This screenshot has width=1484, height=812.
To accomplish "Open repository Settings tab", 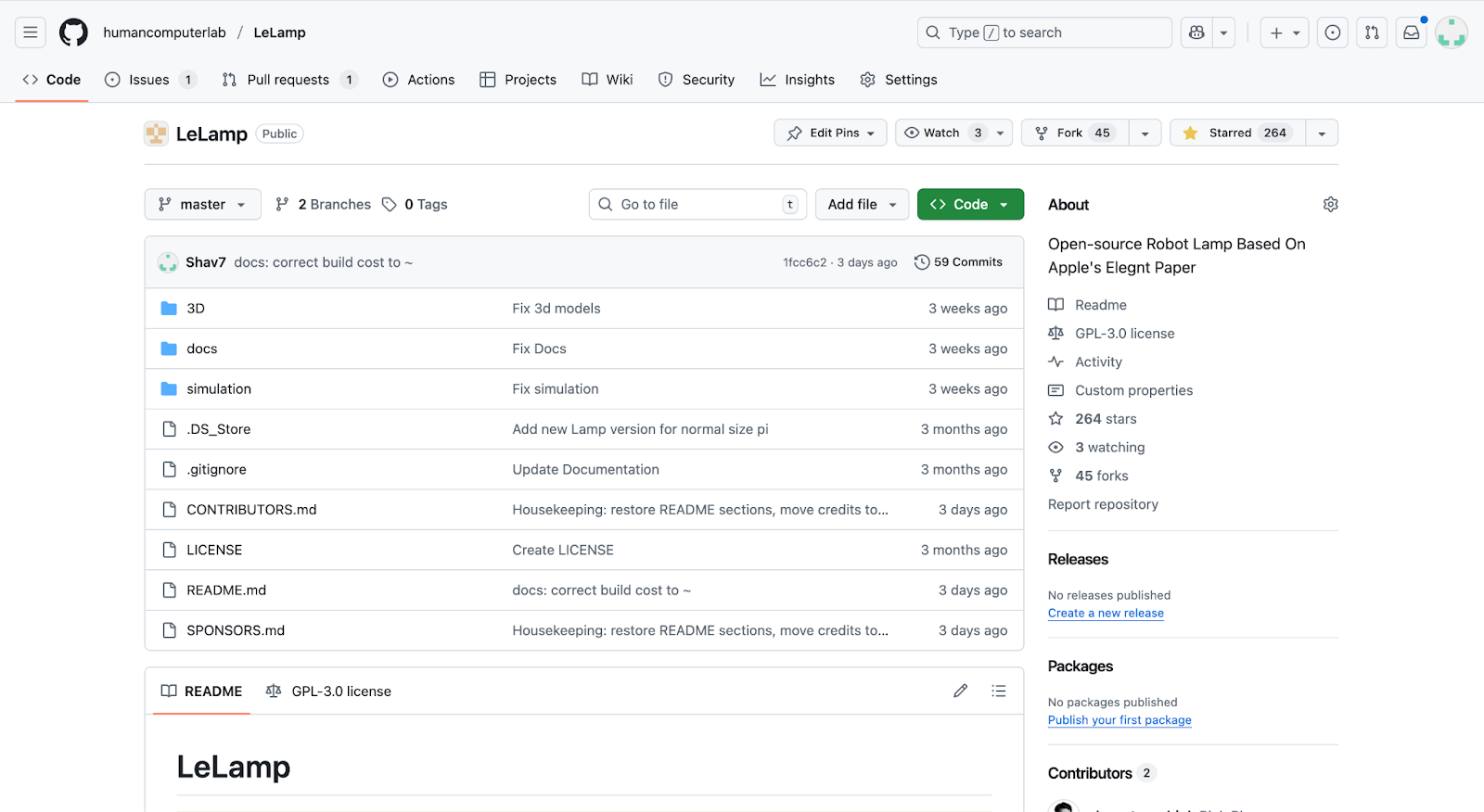I will (x=899, y=80).
